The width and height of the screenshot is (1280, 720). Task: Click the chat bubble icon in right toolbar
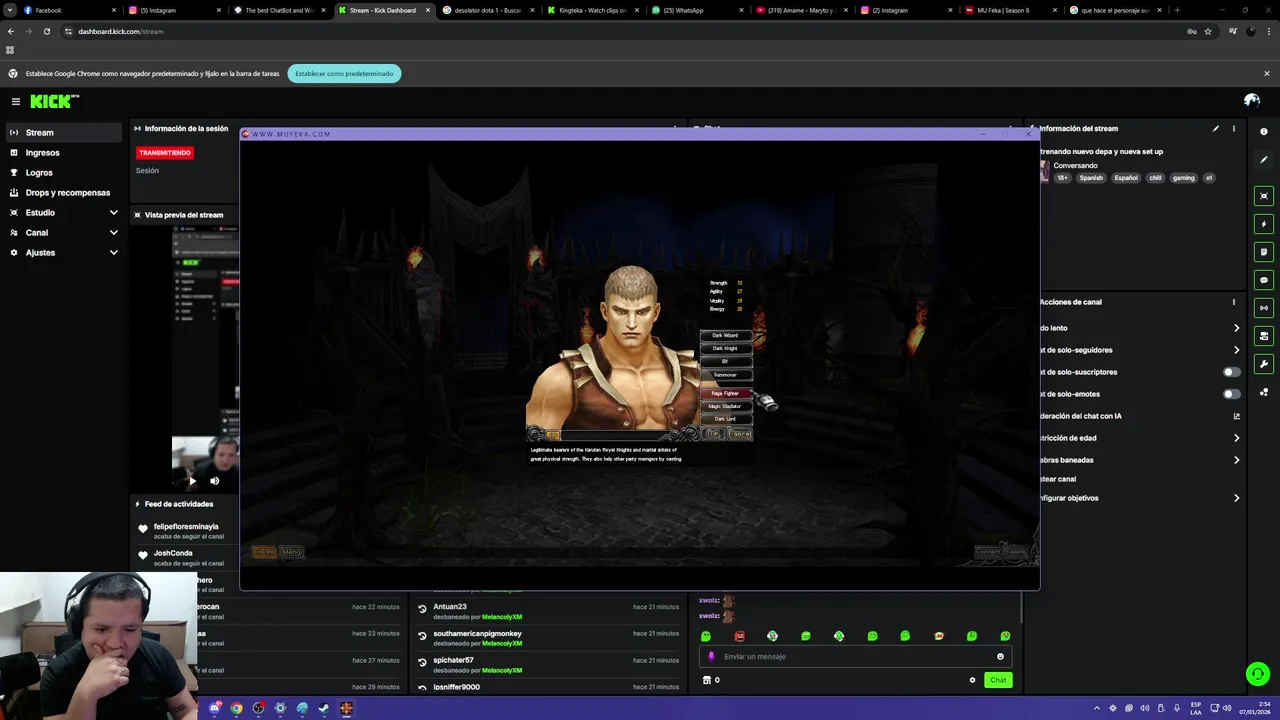(1264, 280)
